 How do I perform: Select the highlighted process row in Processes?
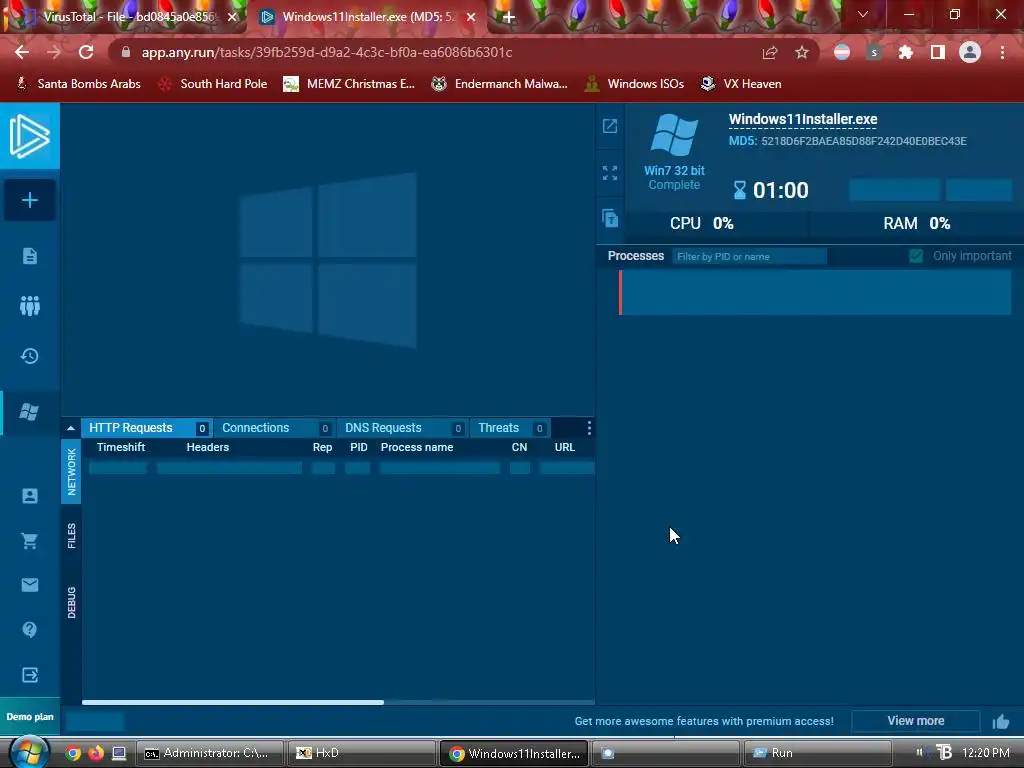[815, 293]
